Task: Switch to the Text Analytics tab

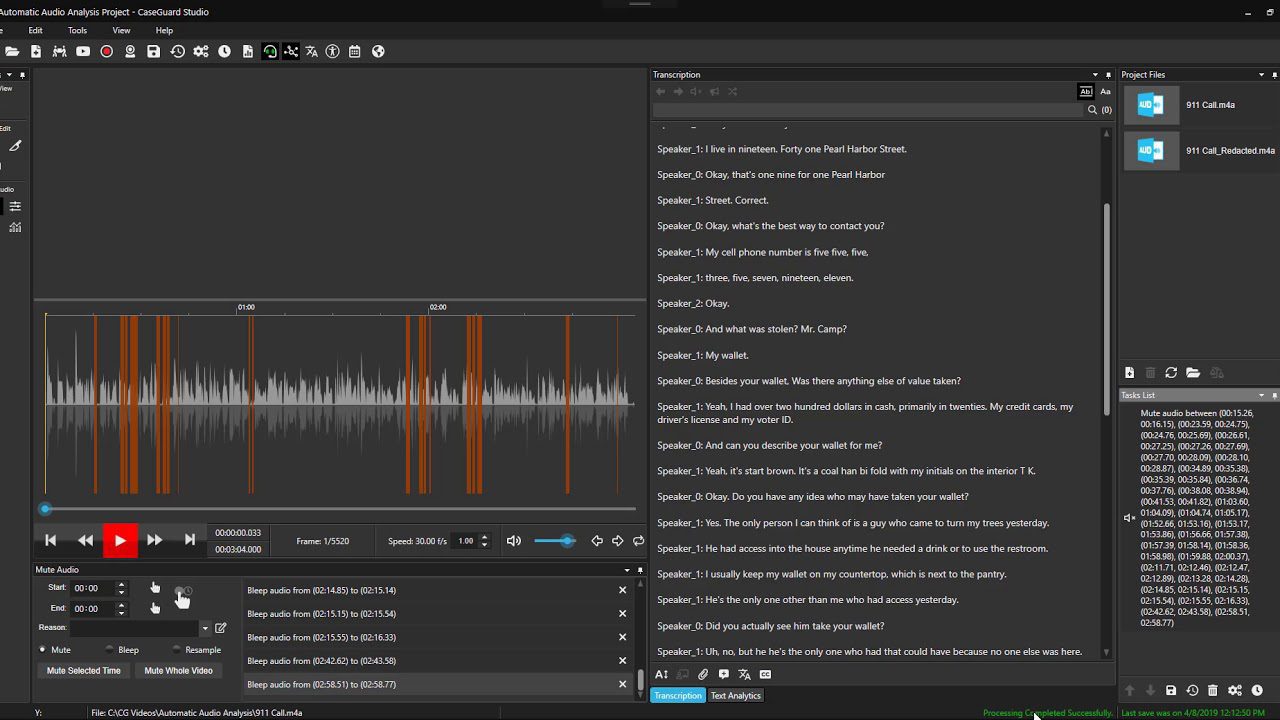Action: coord(735,696)
